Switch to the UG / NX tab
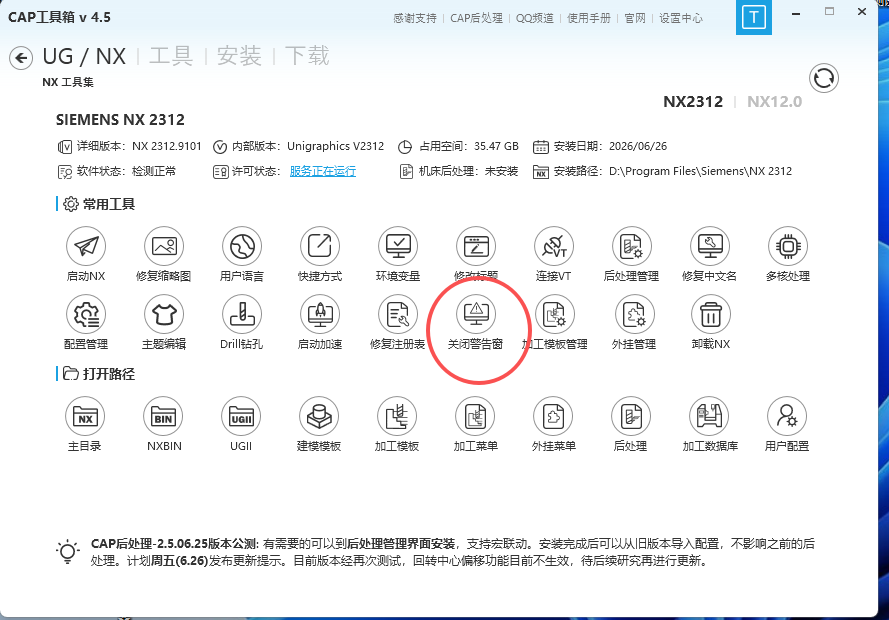Image resolution: width=889 pixels, height=620 pixels. (x=84, y=57)
